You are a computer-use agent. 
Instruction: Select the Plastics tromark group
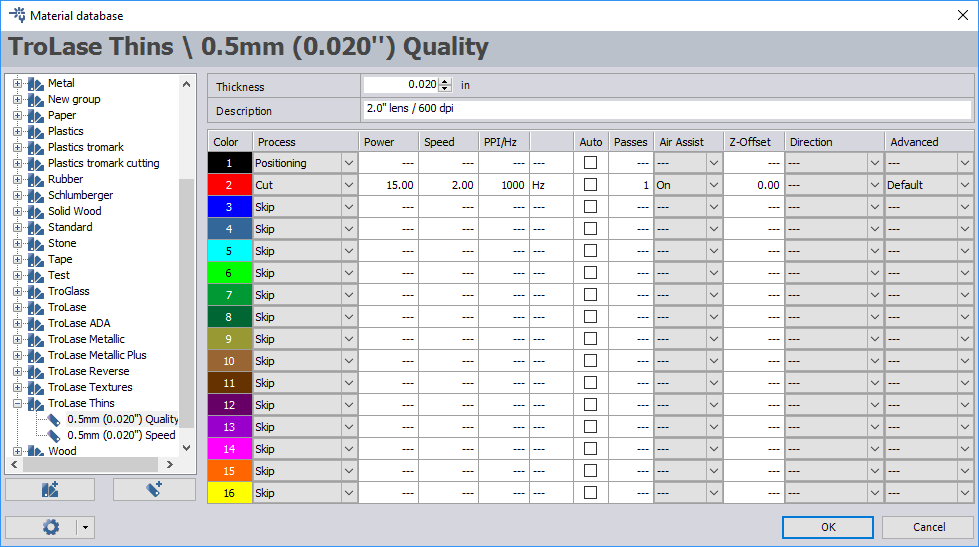click(86, 147)
